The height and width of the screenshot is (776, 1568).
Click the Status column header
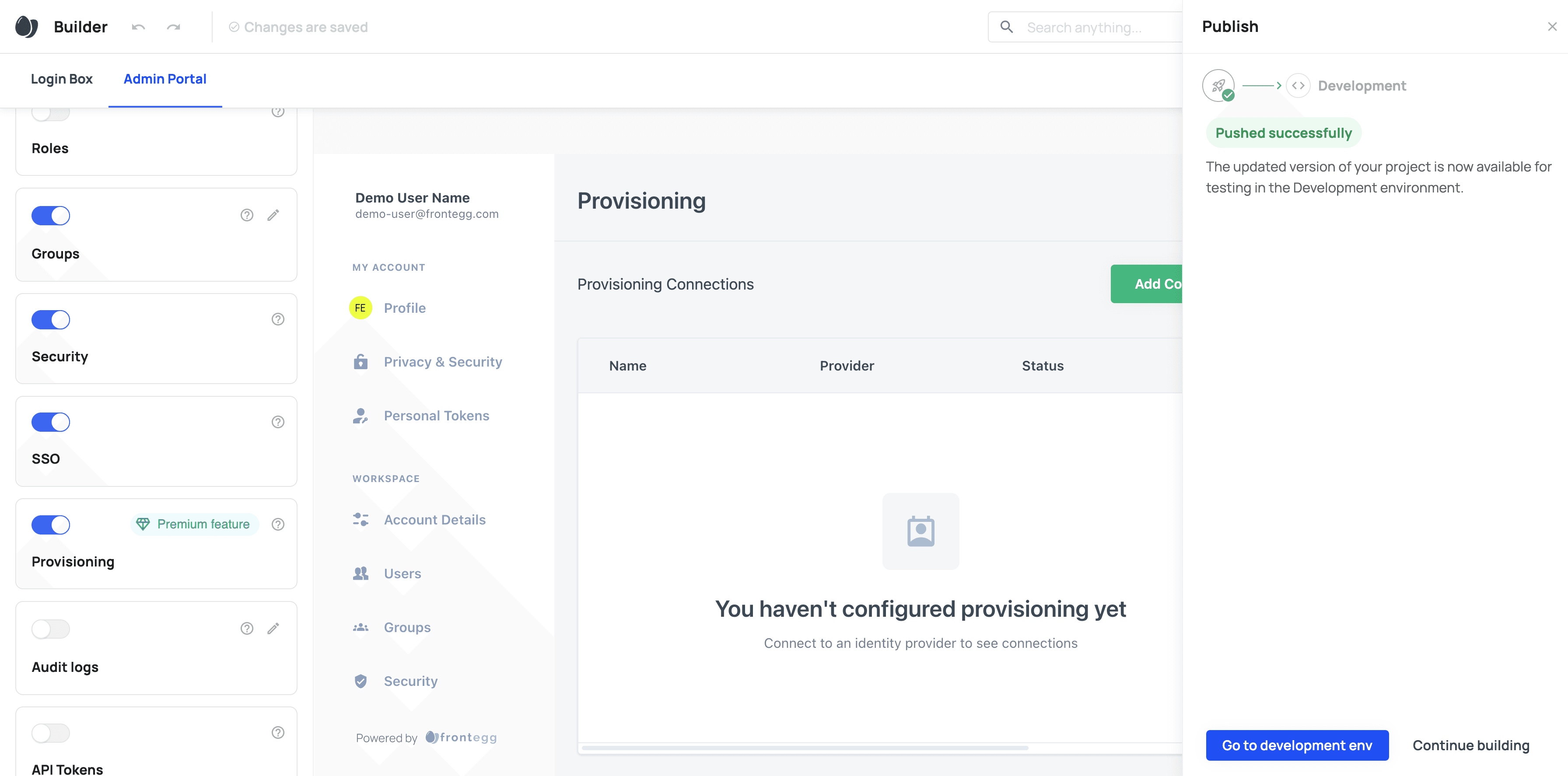click(x=1043, y=366)
